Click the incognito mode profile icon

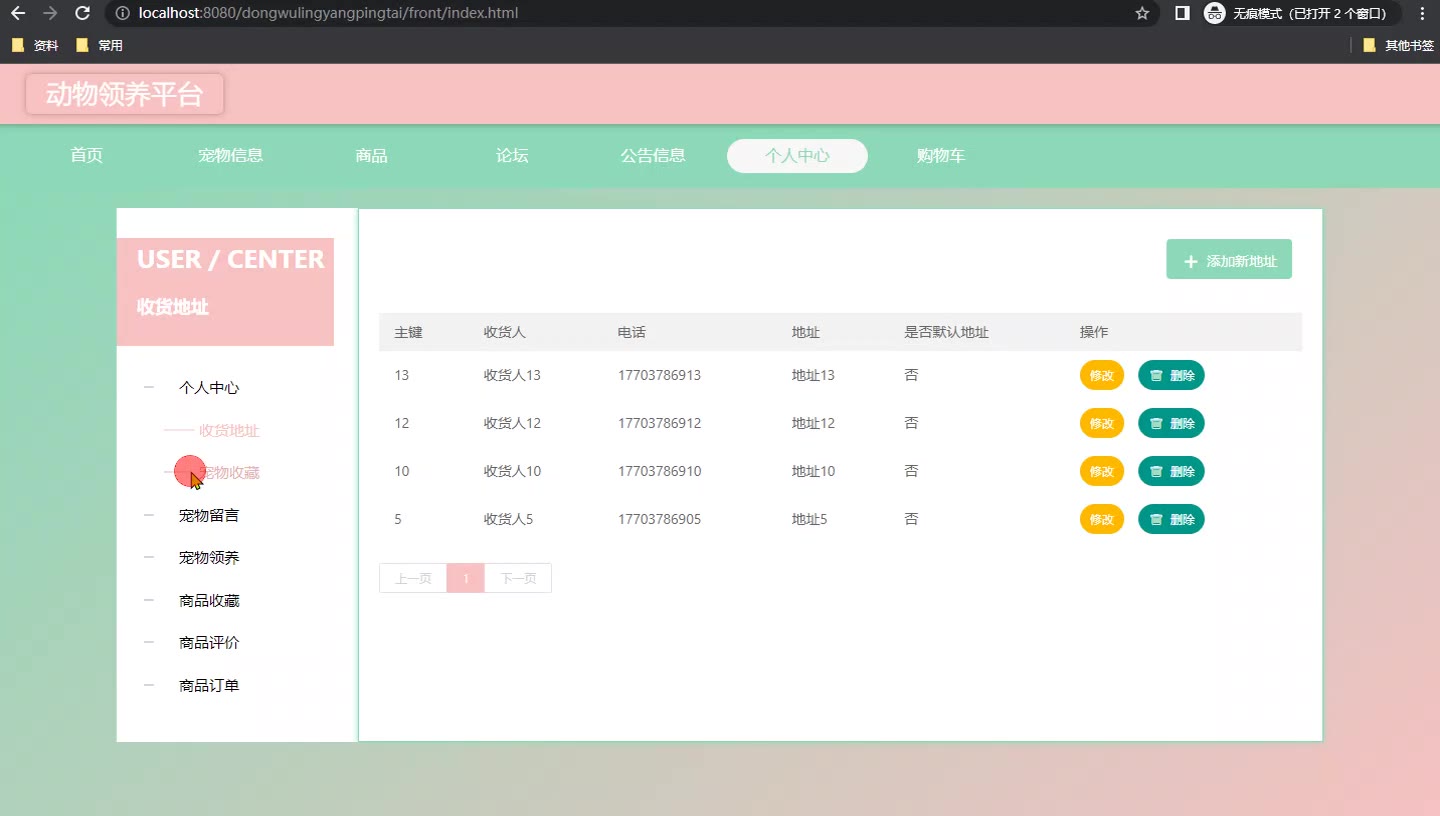(x=1215, y=14)
